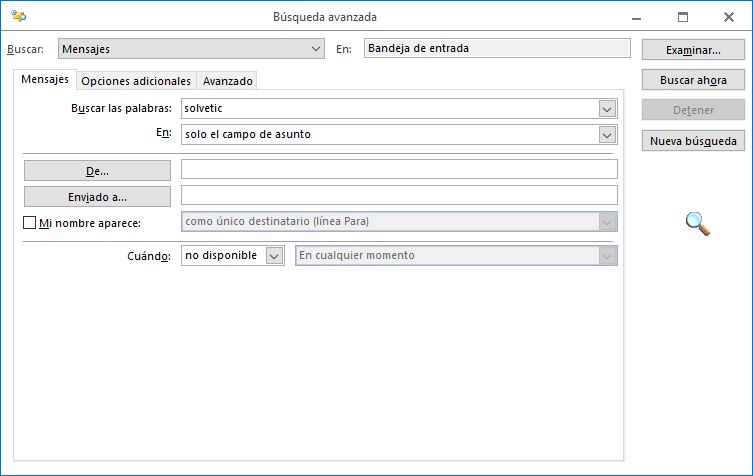Close the Búsqueda avanzada window
Viewport: 753px width, 476px height.
[729, 17]
